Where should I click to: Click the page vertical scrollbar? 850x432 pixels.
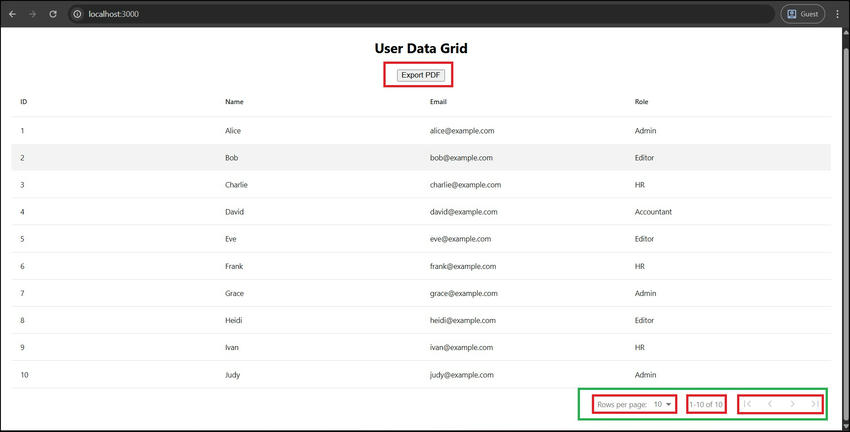coord(844,200)
